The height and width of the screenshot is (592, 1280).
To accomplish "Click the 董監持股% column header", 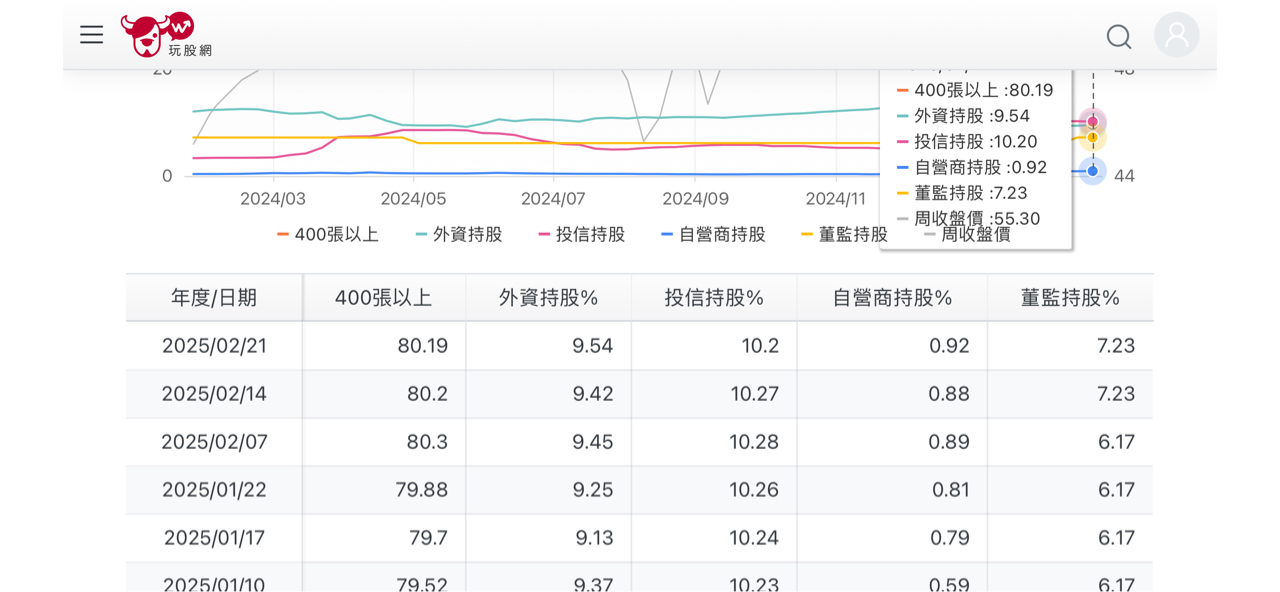I will tap(1070, 298).
